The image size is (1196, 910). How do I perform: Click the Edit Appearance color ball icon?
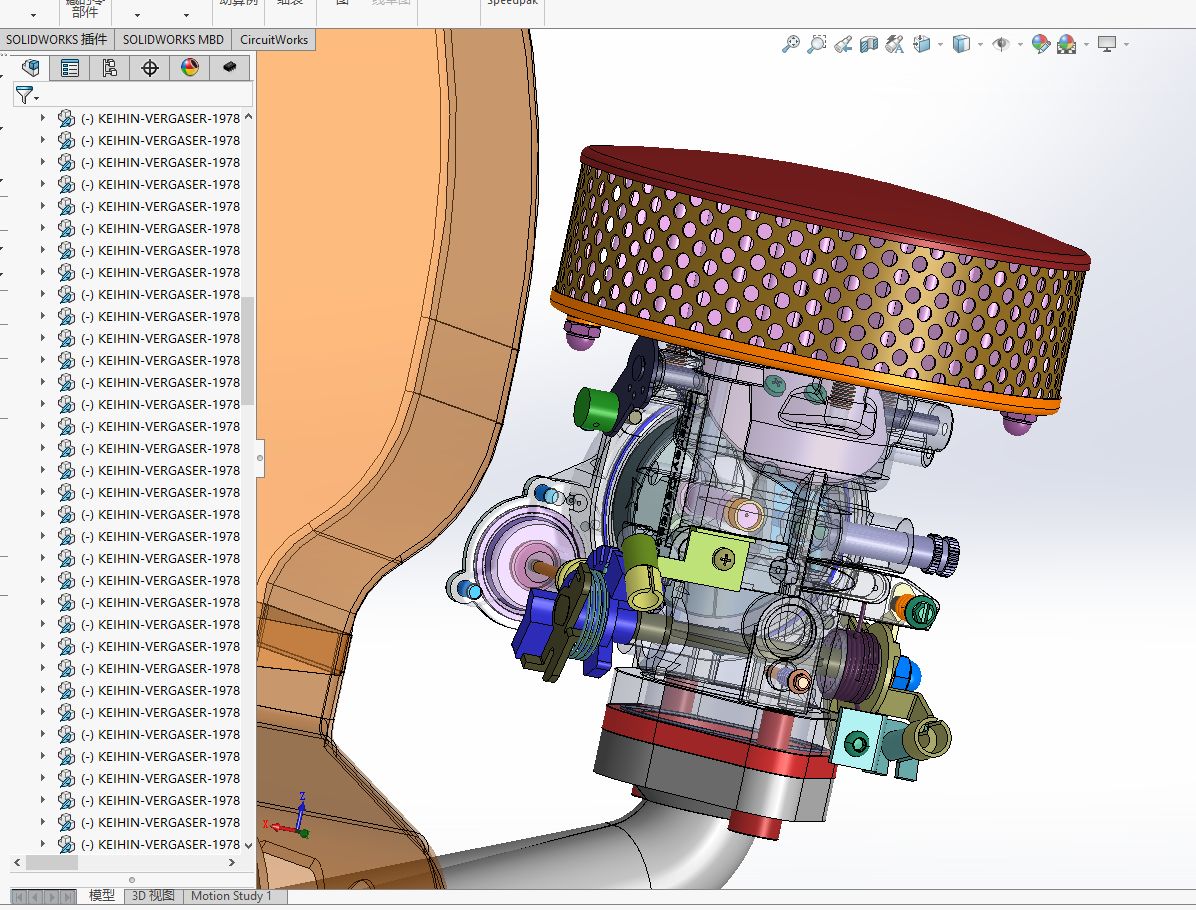click(x=1041, y=44)
